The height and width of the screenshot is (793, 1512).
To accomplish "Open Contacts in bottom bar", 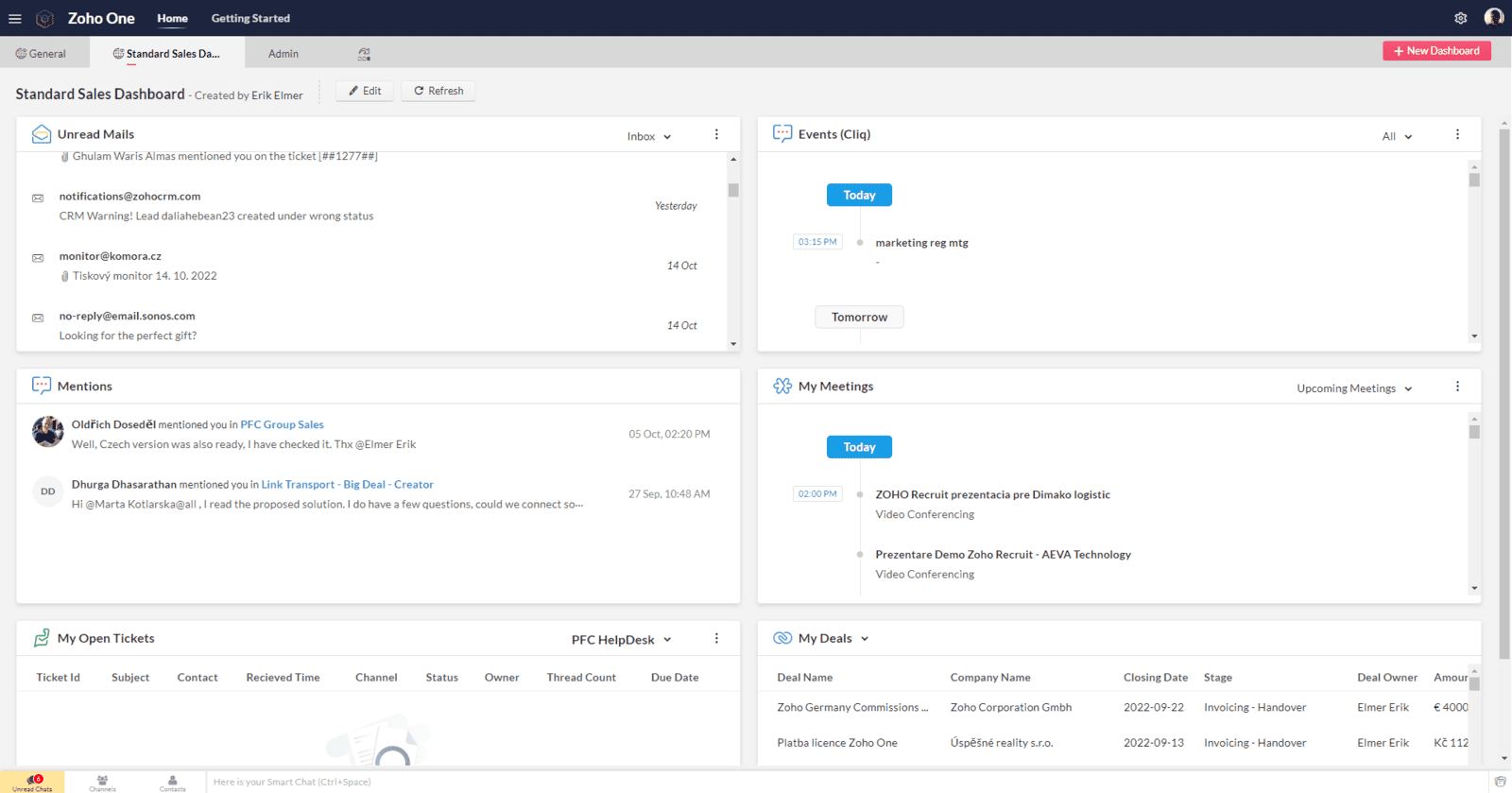I will [x=172, y=783].
